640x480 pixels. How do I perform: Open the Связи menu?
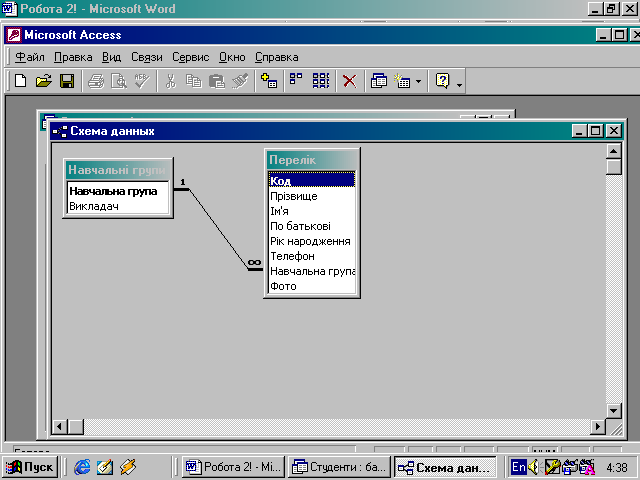coord(147,57)
